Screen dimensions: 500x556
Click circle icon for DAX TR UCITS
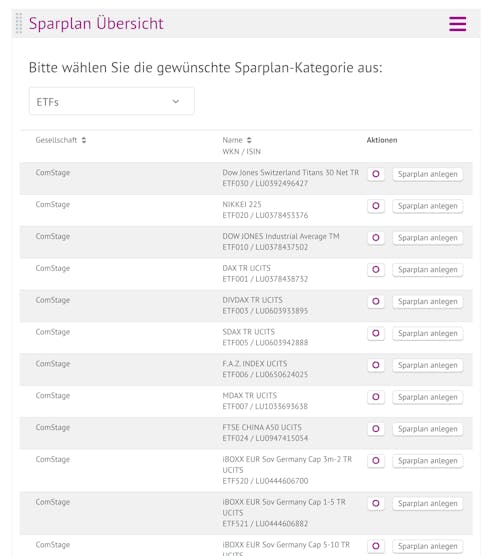tap(376, 270)
